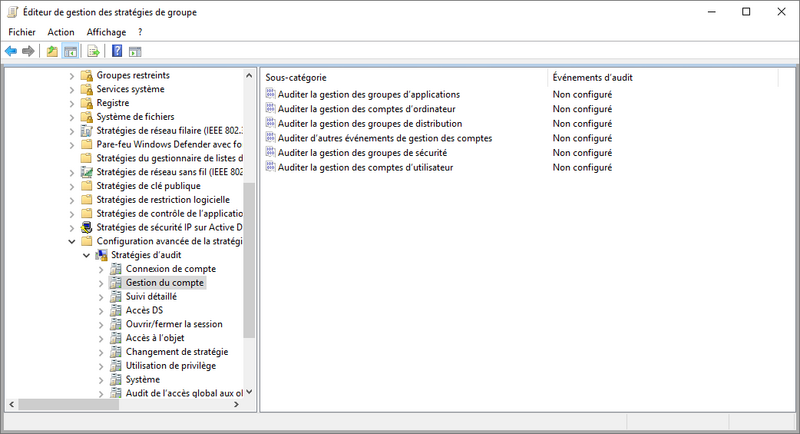
Task: Toggle the Show/Hide console tree icon
Action: click(x=71, y=51)
